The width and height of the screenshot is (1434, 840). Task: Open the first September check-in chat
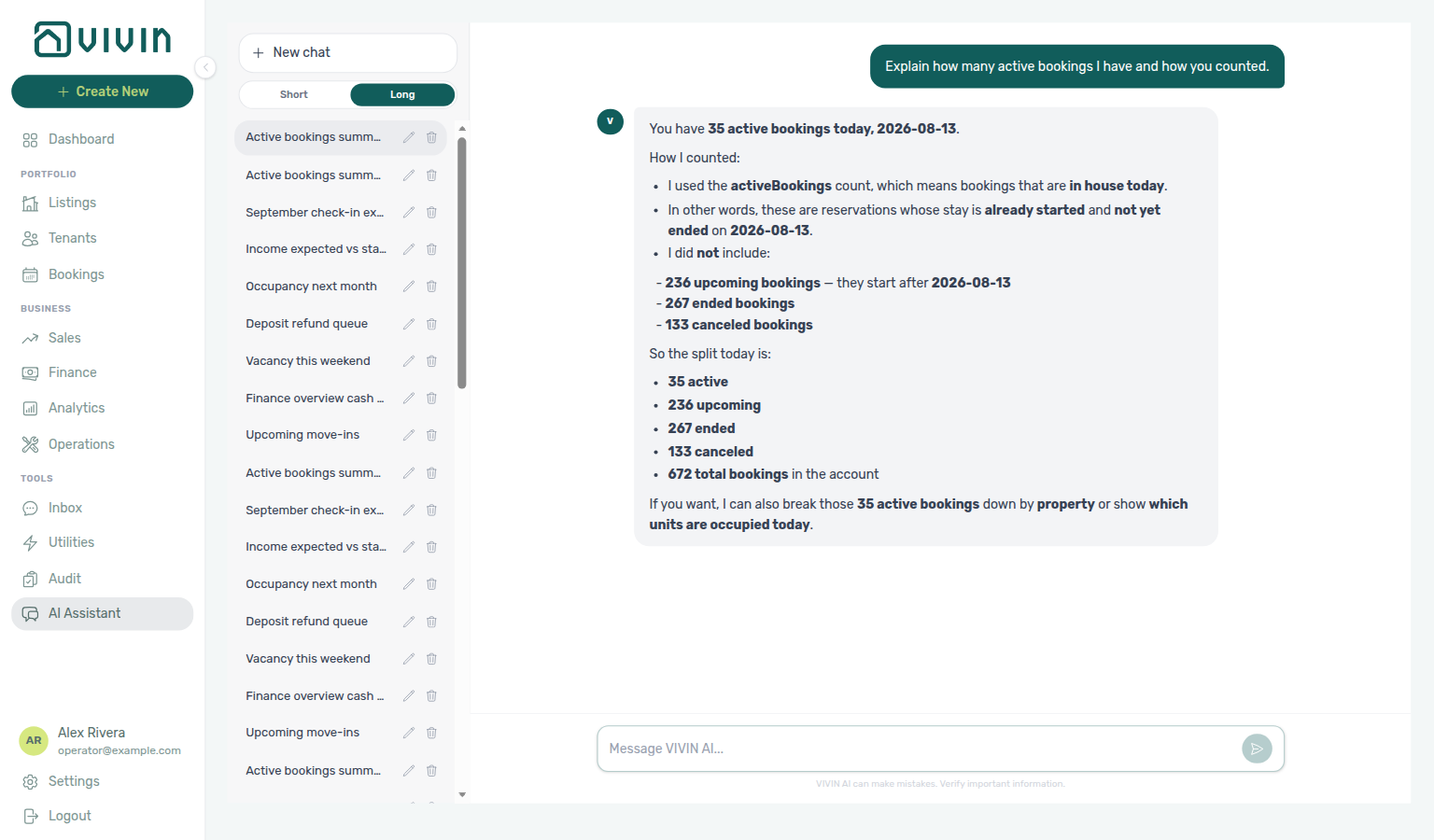314,212
